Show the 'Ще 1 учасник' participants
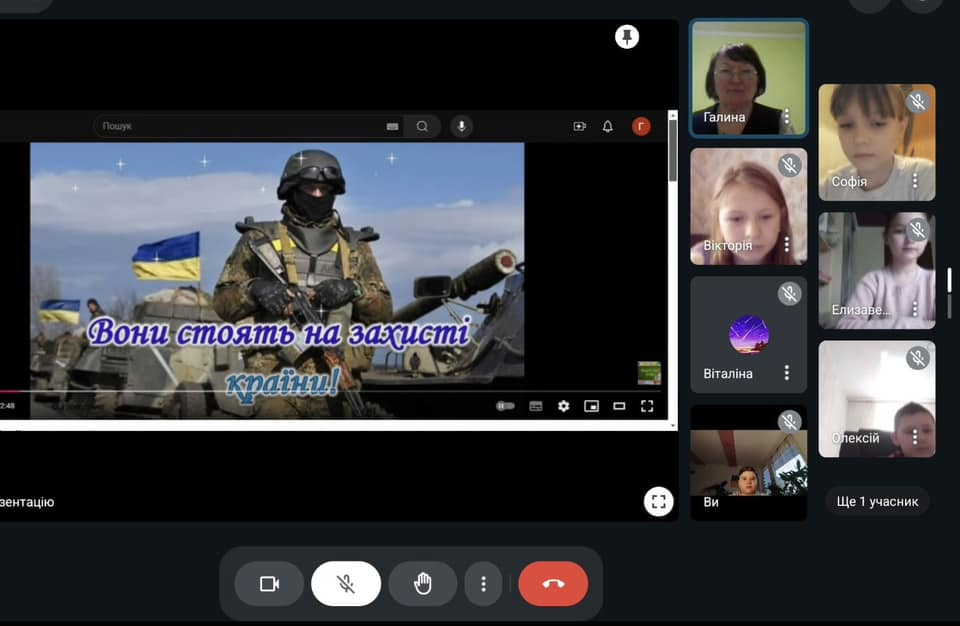The height and width of the screenshot is (626, 960). [877, 501]
